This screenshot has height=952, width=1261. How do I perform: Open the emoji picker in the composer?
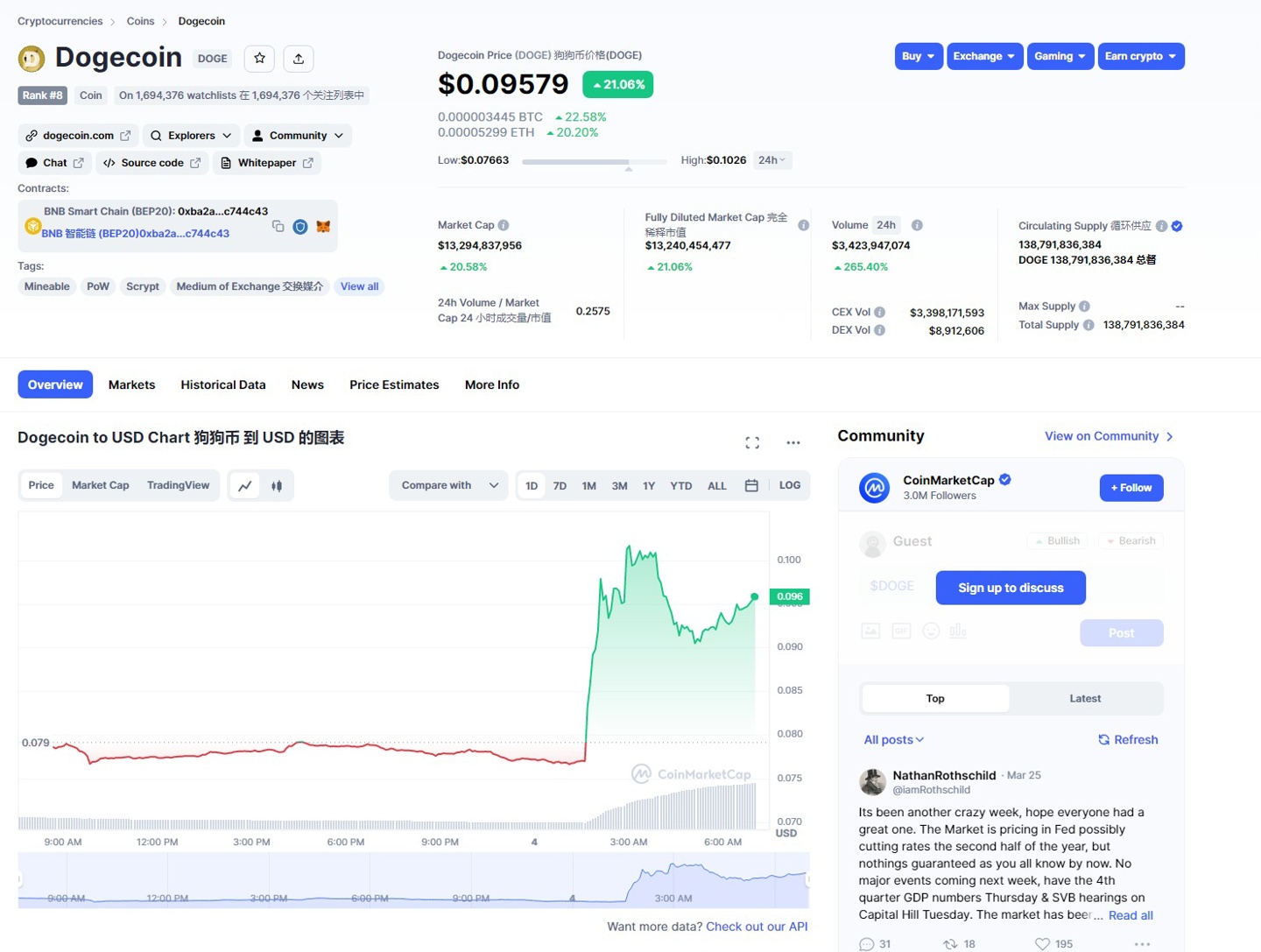tap(930, 630)
